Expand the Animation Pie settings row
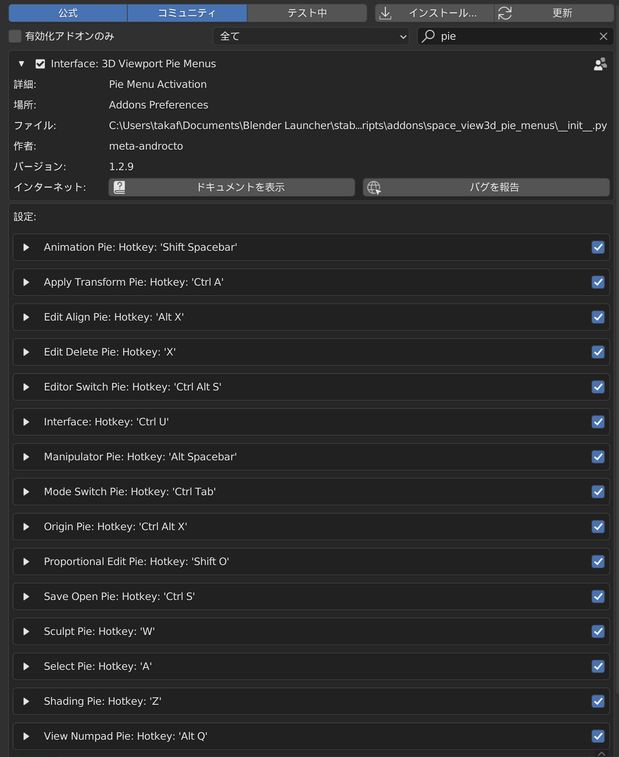Screen dimensions: 619x757 (x=26, y=247)
